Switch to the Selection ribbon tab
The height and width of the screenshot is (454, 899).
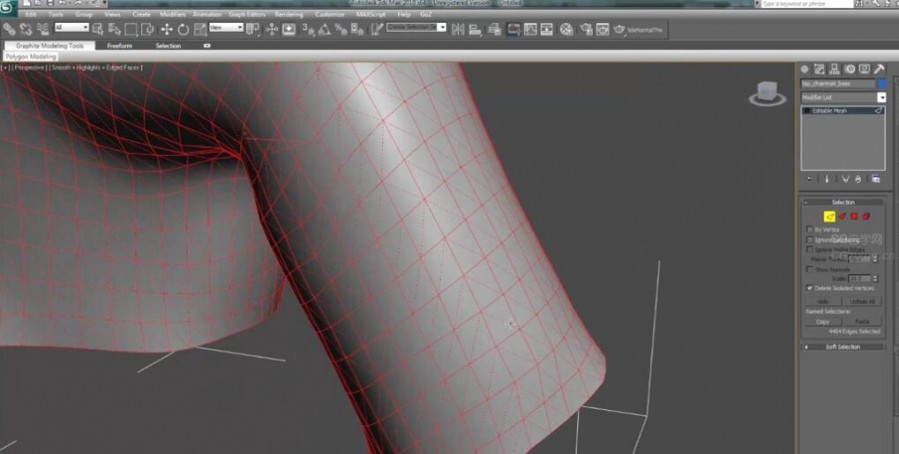tap(168, 45)
